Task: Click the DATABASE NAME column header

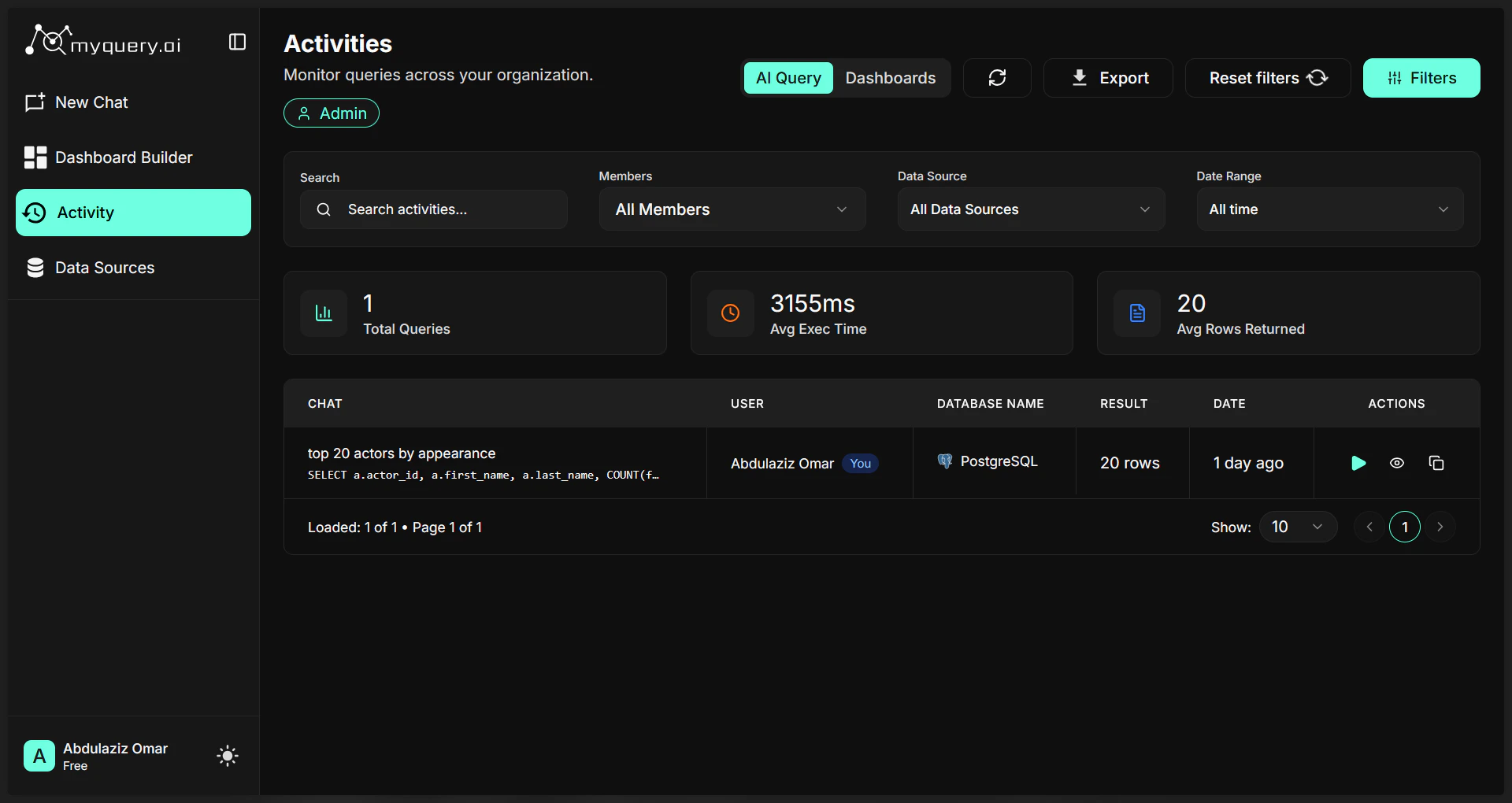Action: pyautogui.click(x=991, y=404)
